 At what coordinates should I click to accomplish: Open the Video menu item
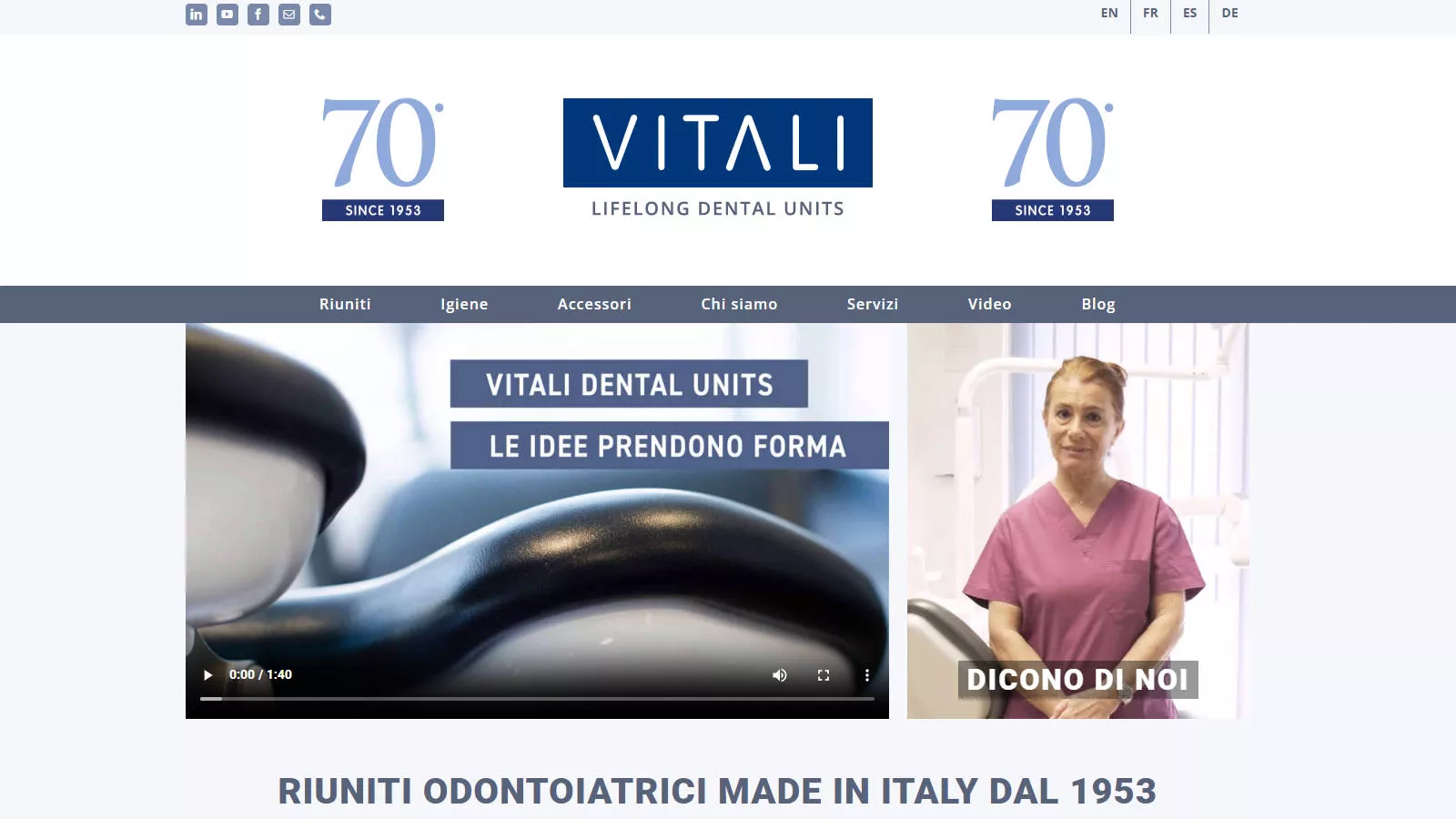990,304
